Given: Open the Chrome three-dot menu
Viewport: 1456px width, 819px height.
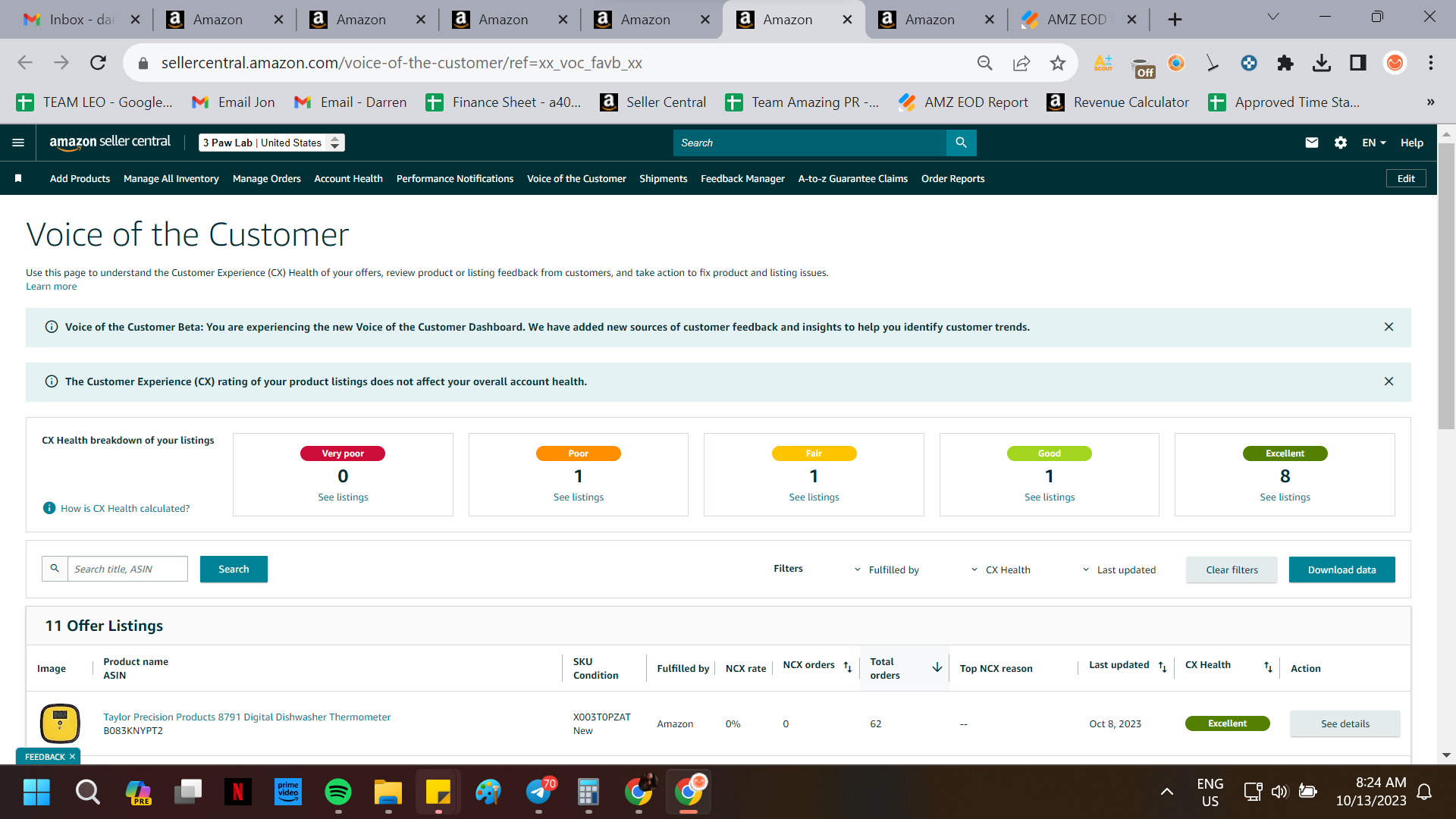Looking at the screenshot, I should [x=1430, y=63].
